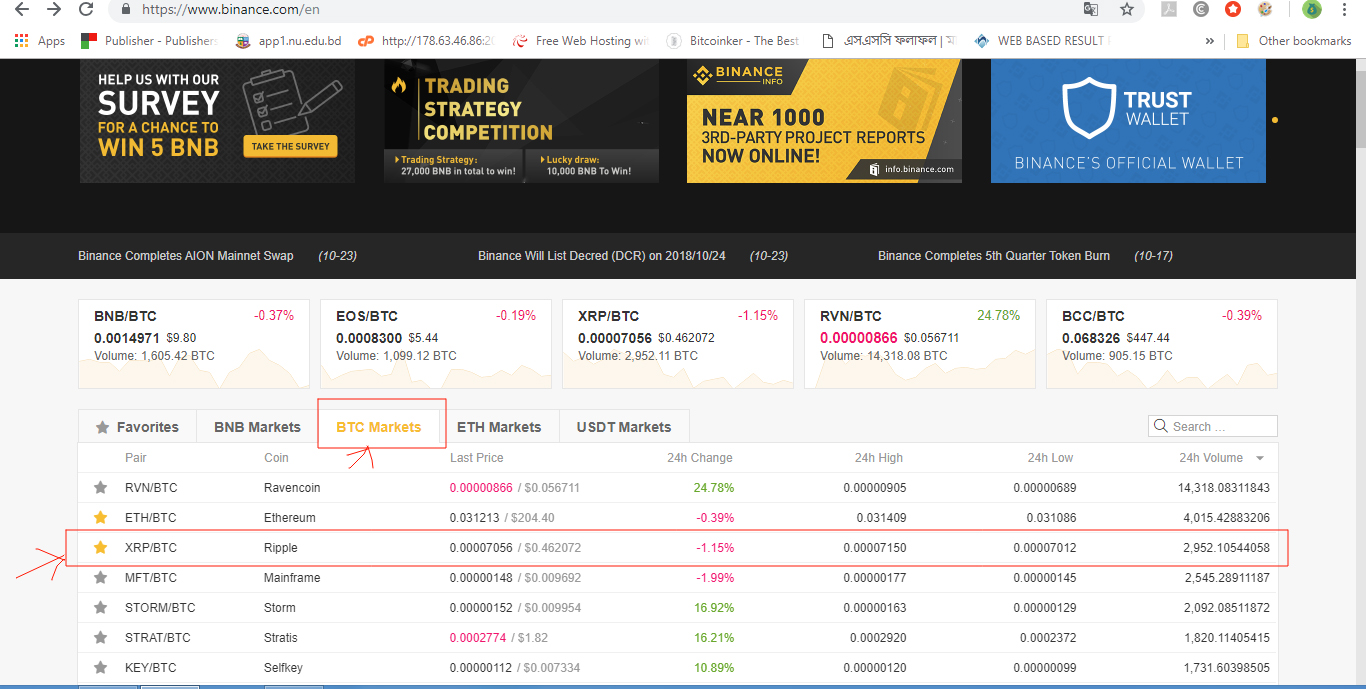The width and height of the screenshot is (1366, 689).
Task: Open the Publisher bookmark
Action: pos(149,41)
